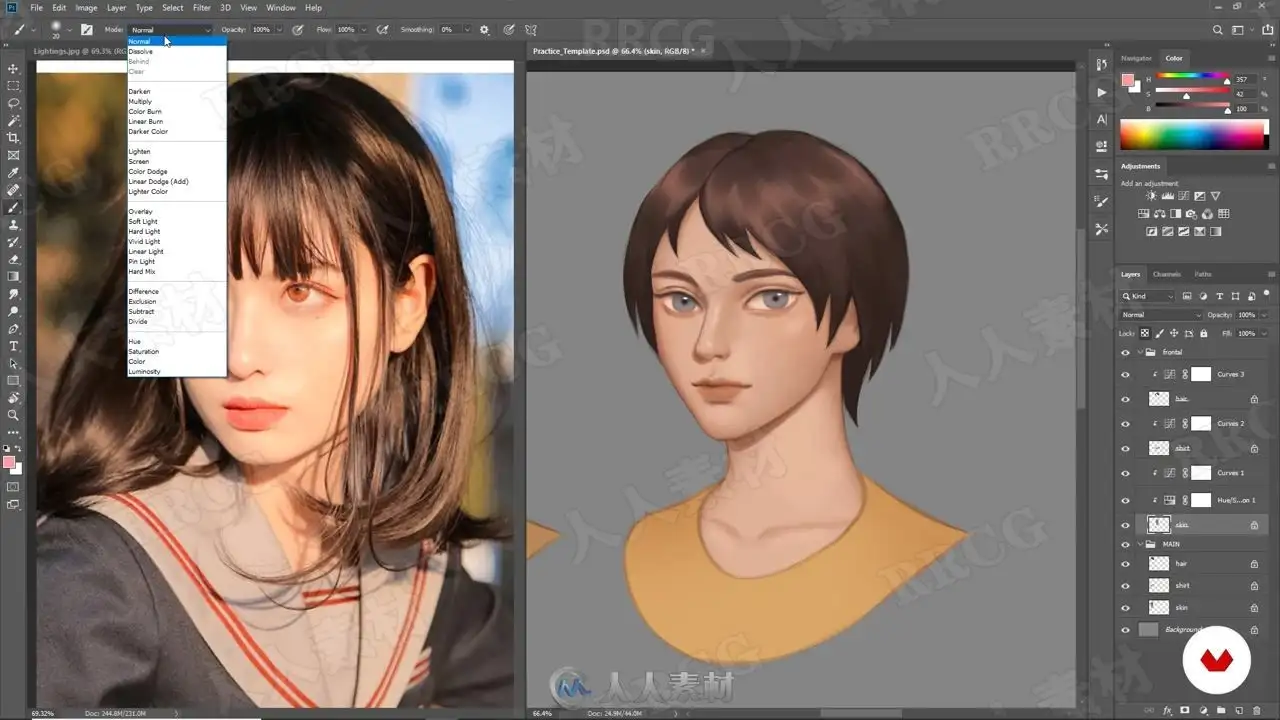Select the Horizontal Type tool
The image size is (1280, 720).
pos(13,346)
